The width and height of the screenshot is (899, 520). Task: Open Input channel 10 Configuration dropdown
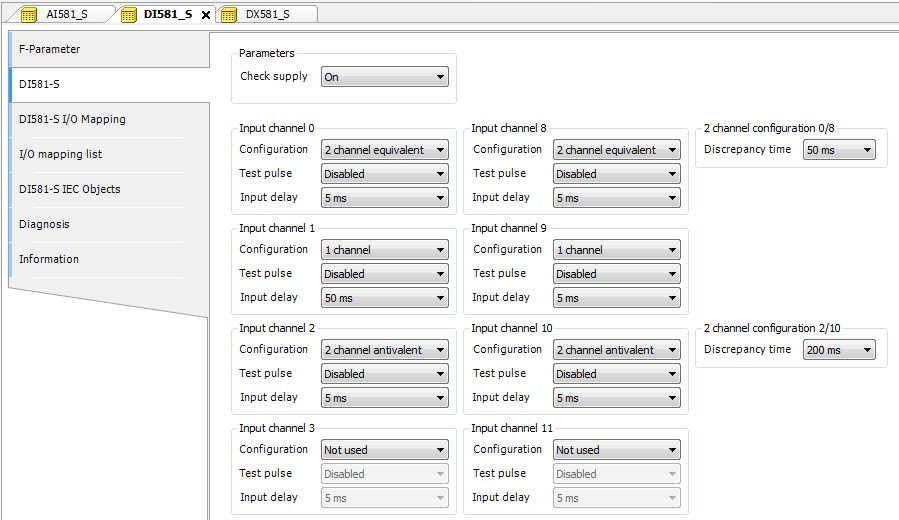pos(616,350)
